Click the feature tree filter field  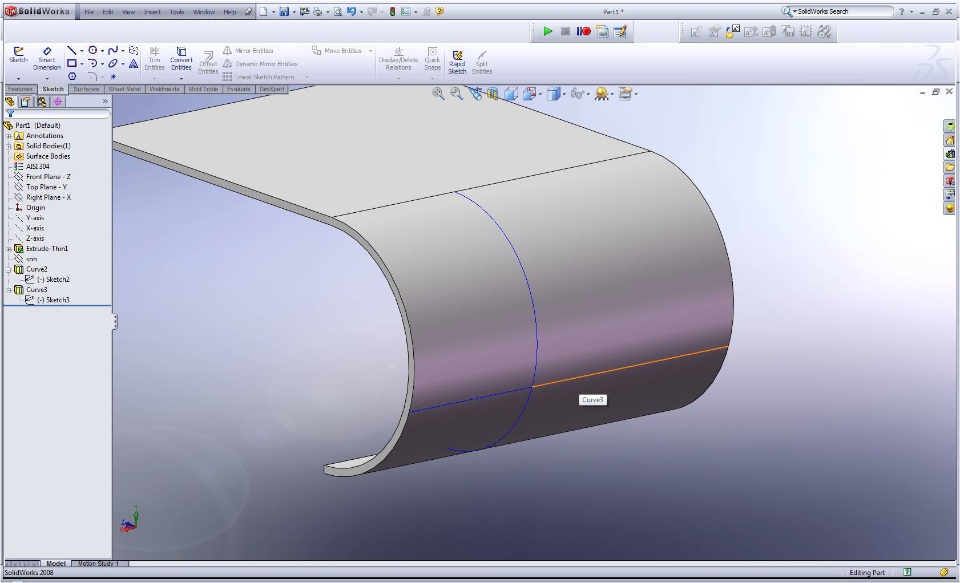point(58,114)
